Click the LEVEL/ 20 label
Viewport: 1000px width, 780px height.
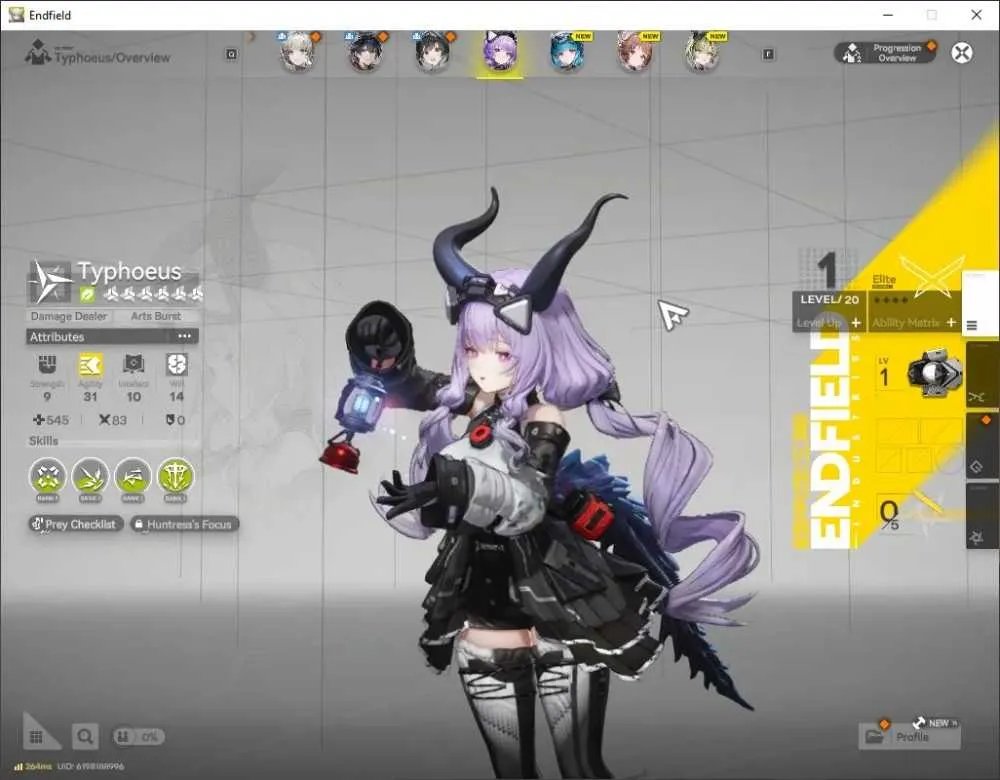(x=829, y=300)
